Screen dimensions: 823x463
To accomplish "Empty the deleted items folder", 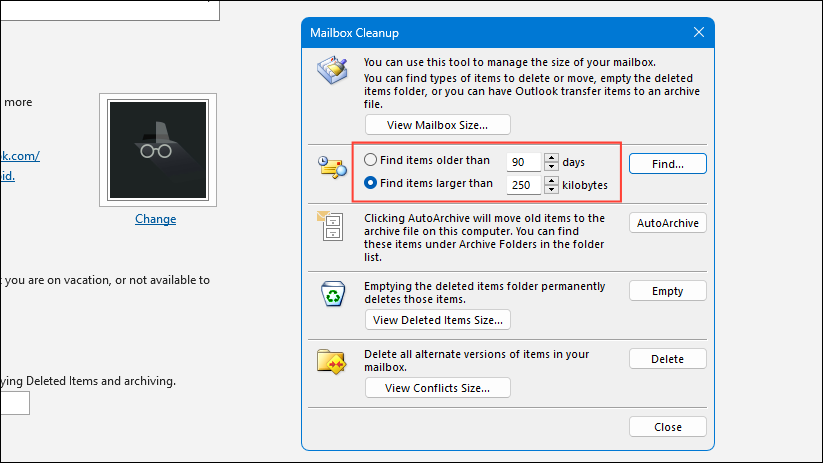I will [x=668, y=291].
